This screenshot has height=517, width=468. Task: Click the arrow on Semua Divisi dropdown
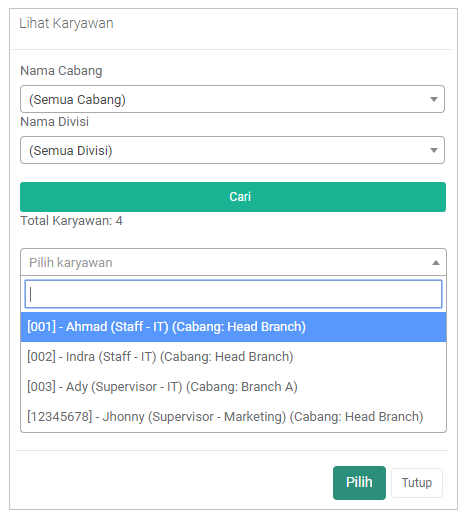(433, 150)
